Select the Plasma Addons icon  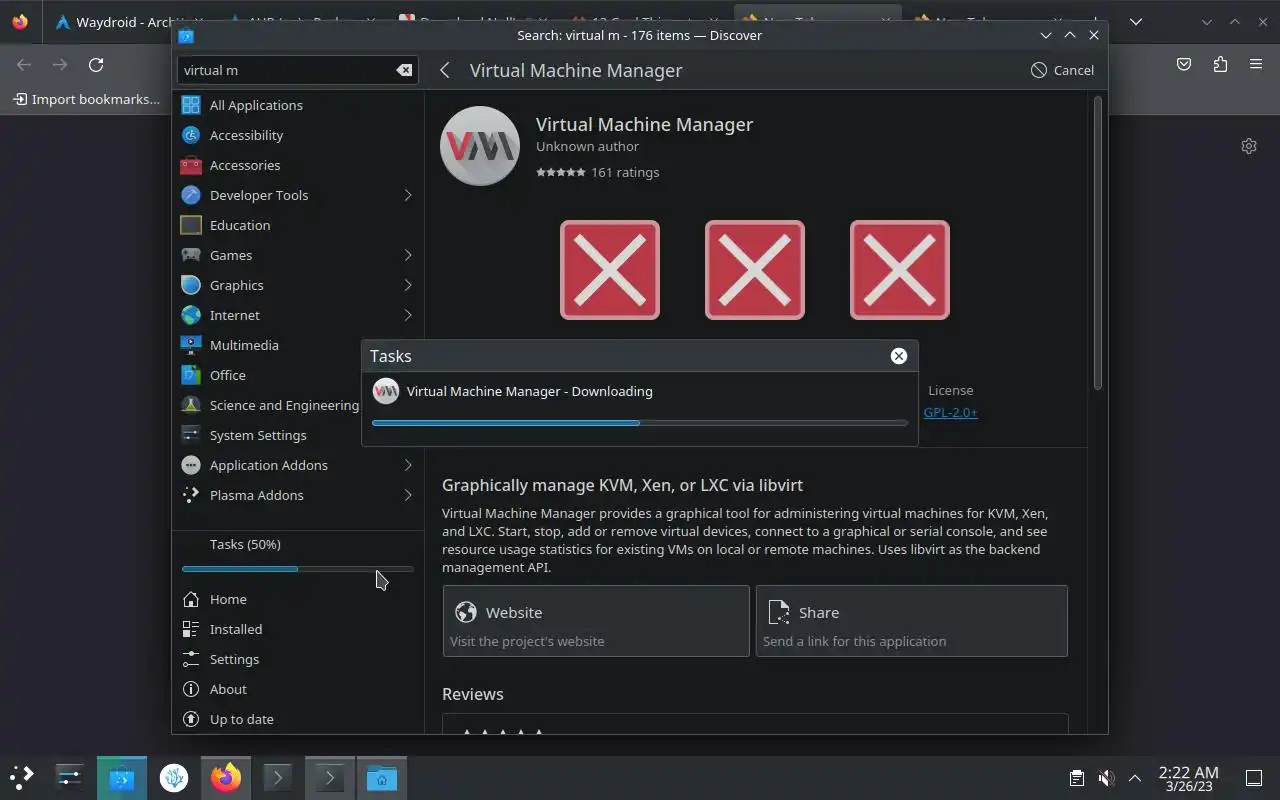click(191, 495)
